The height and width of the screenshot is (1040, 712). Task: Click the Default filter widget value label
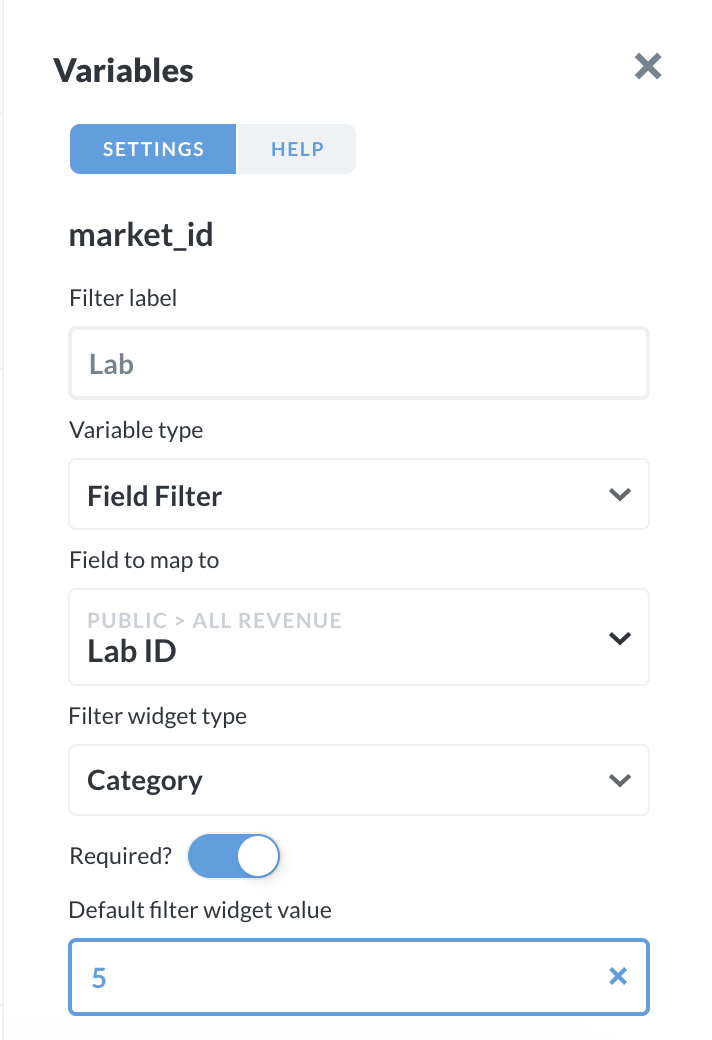tap(200, 910)
